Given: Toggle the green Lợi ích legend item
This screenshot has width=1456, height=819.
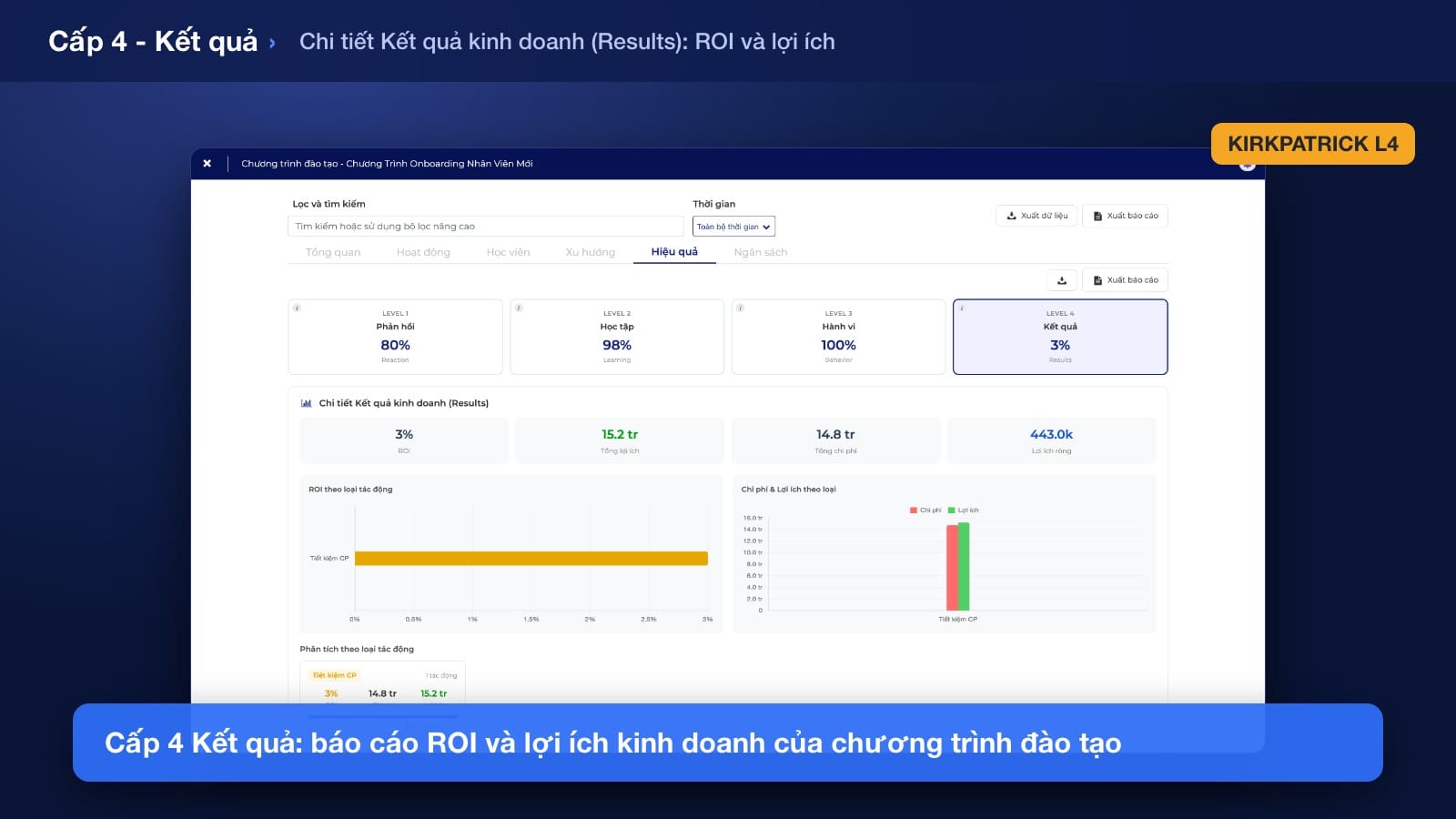Looking at the screenshot, I should click(964, 511).
